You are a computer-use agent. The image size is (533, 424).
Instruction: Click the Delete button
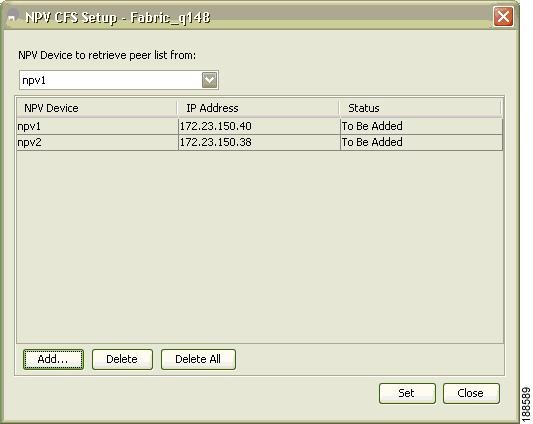tap(122, 359)
